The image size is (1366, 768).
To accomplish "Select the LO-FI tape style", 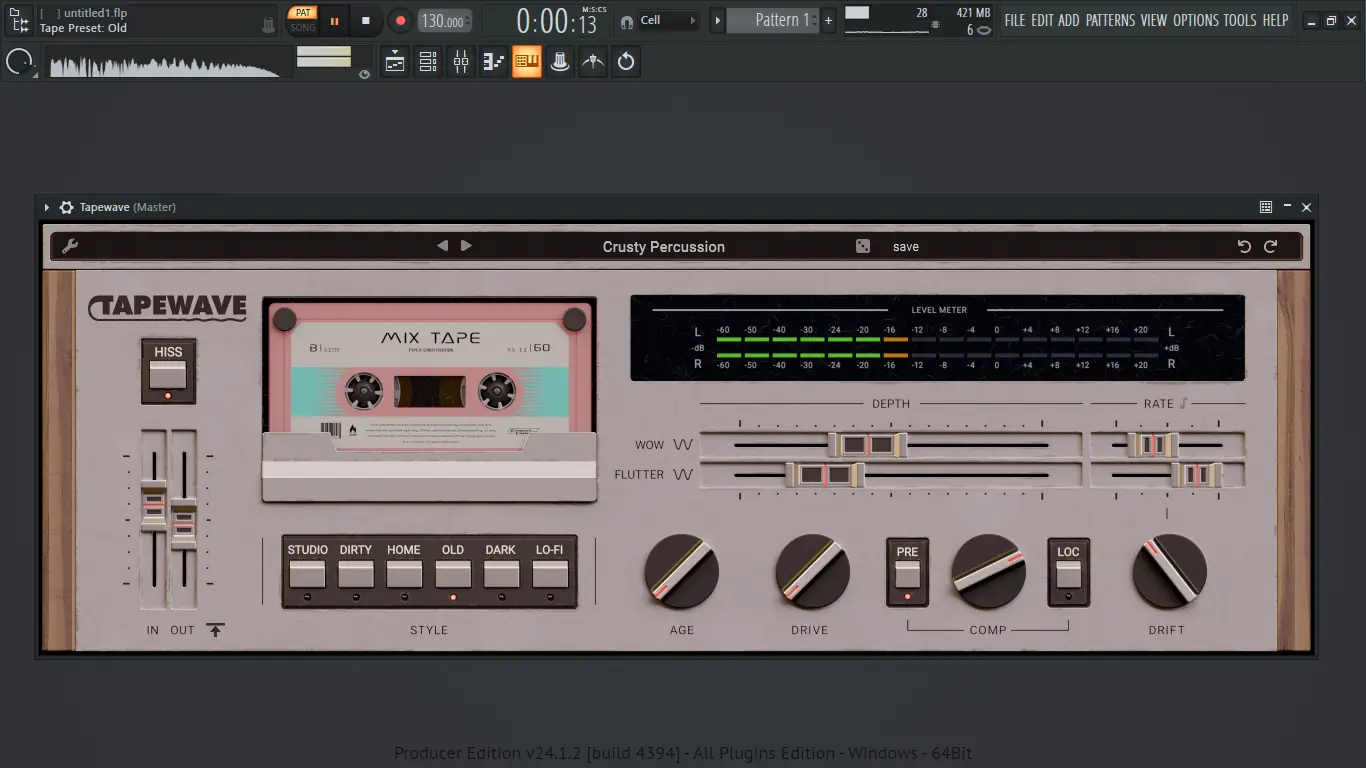I will tap(550, 574).
